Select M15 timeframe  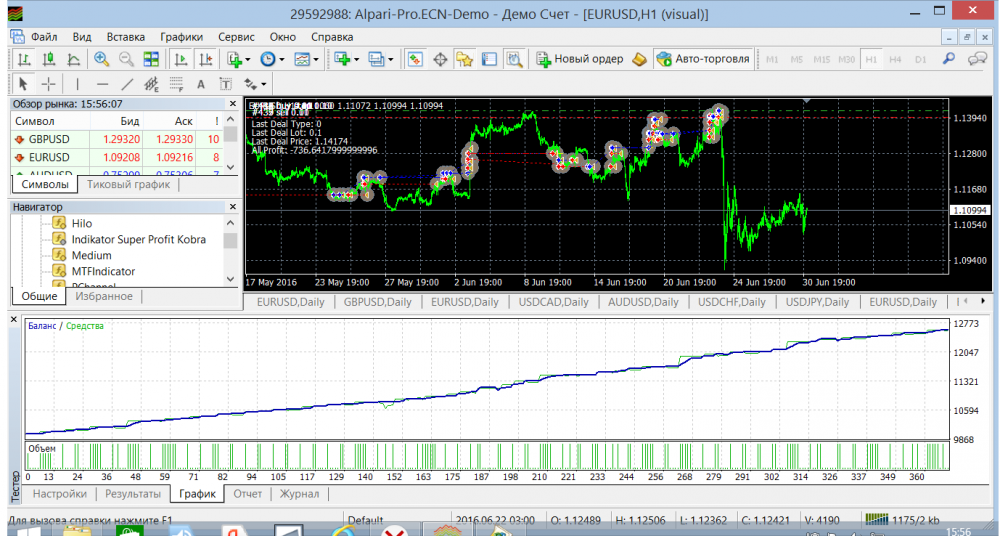point(821,59)
